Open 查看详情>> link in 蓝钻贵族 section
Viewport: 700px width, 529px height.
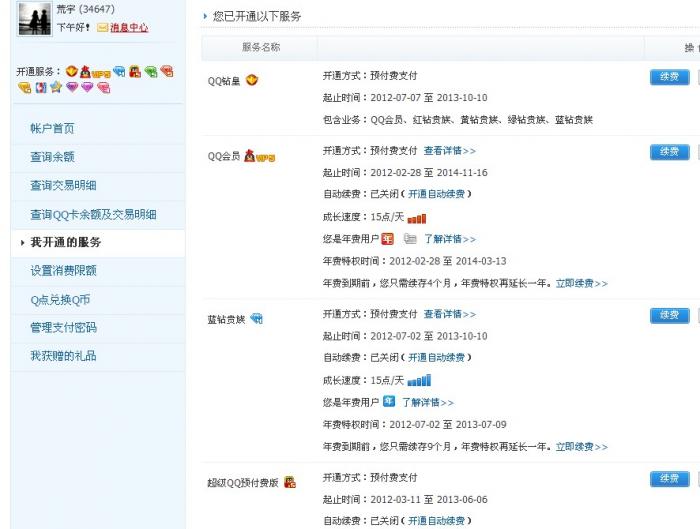450,314
